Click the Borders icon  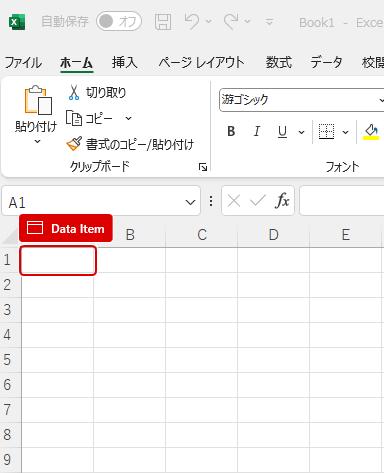[326, 132]
